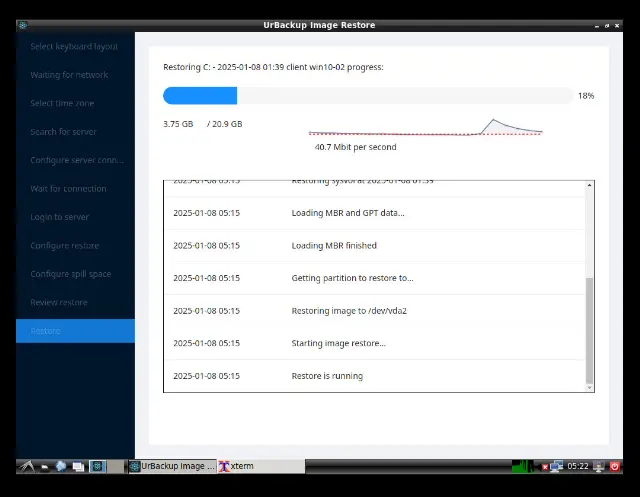Click the '3.75 GB' restored amount
This screenshot has height=497, width=640.
tap(178, 124)
